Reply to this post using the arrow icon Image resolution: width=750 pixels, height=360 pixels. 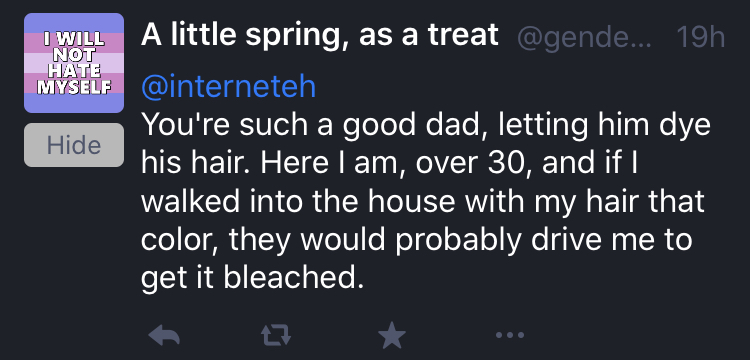[164, 335]
